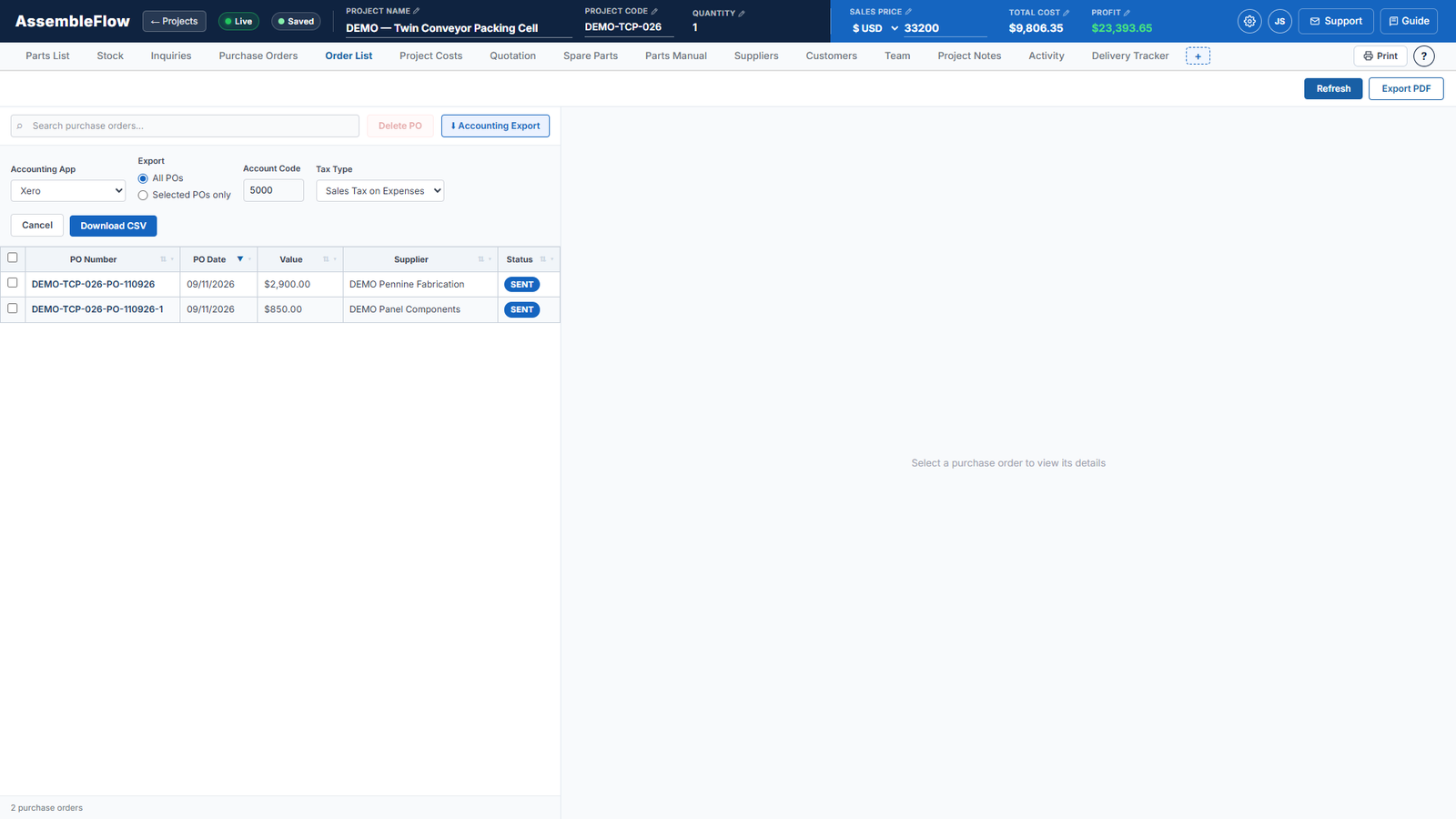1456x819 pixels.
Task: Open the settings gear in the header
Action: tap(1249, 21)
